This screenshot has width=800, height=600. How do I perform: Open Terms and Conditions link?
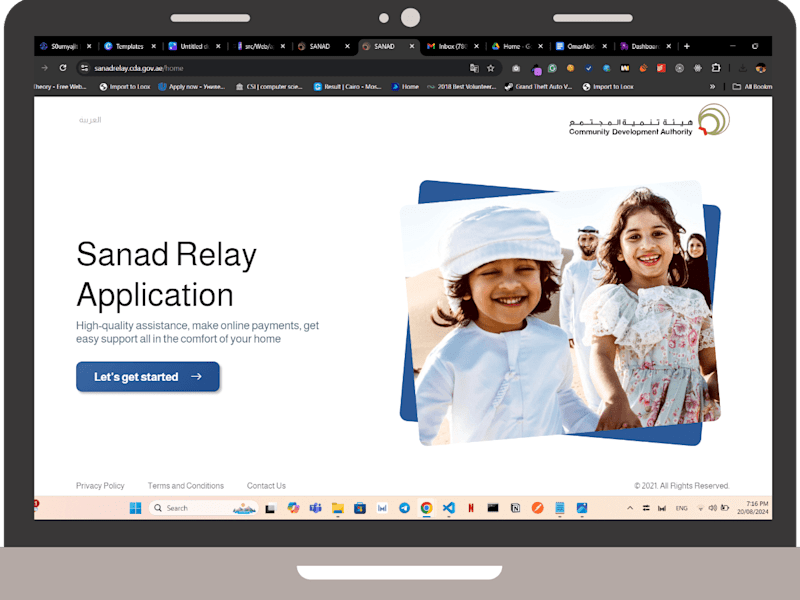186,486
